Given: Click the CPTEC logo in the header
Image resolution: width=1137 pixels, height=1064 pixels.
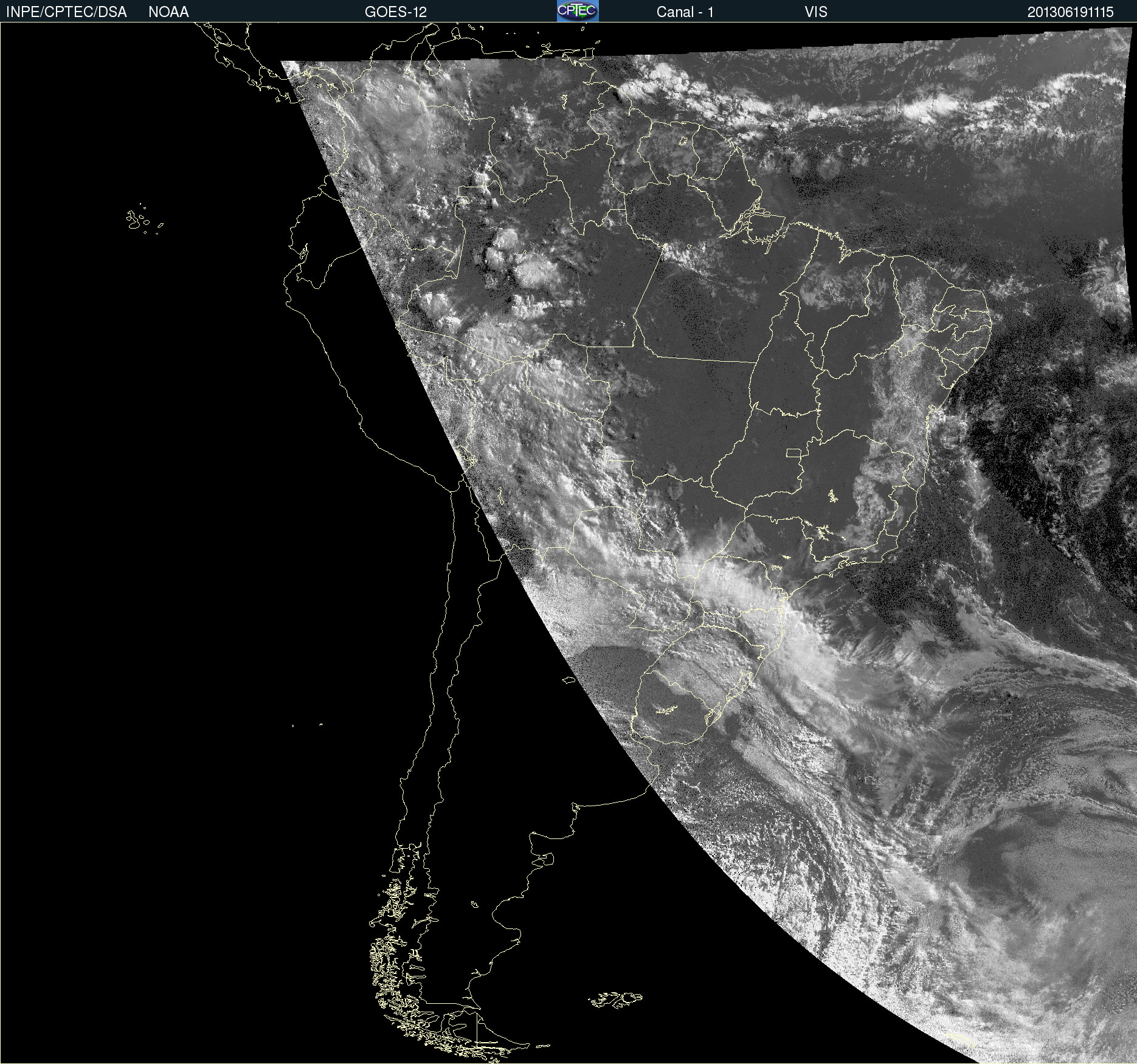Looking at the screenshot, I should coord(578,11).
